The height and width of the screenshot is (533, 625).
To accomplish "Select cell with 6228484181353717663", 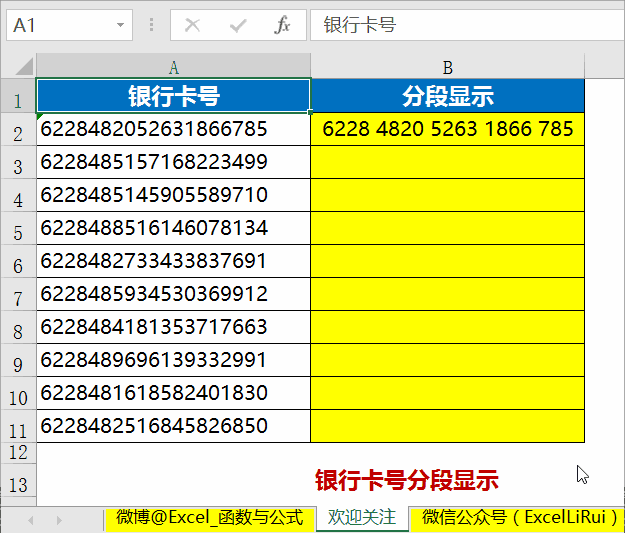I will tap(173, 327).
